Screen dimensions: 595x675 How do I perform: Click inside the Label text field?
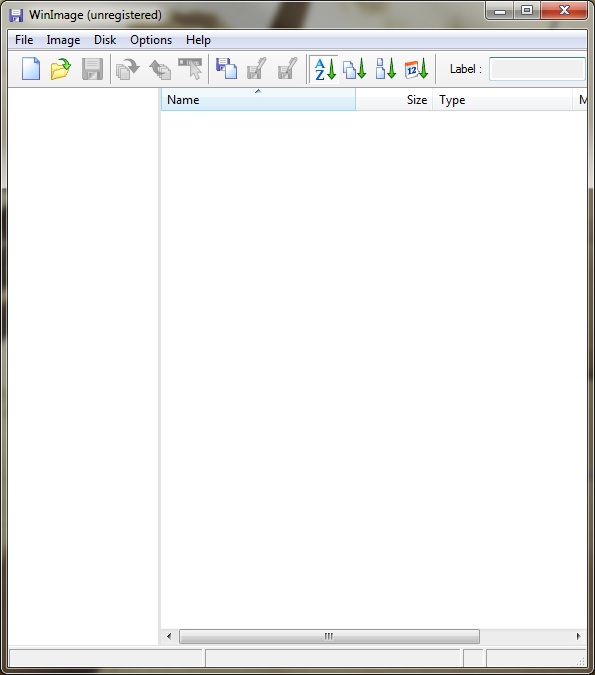point(537,69)
